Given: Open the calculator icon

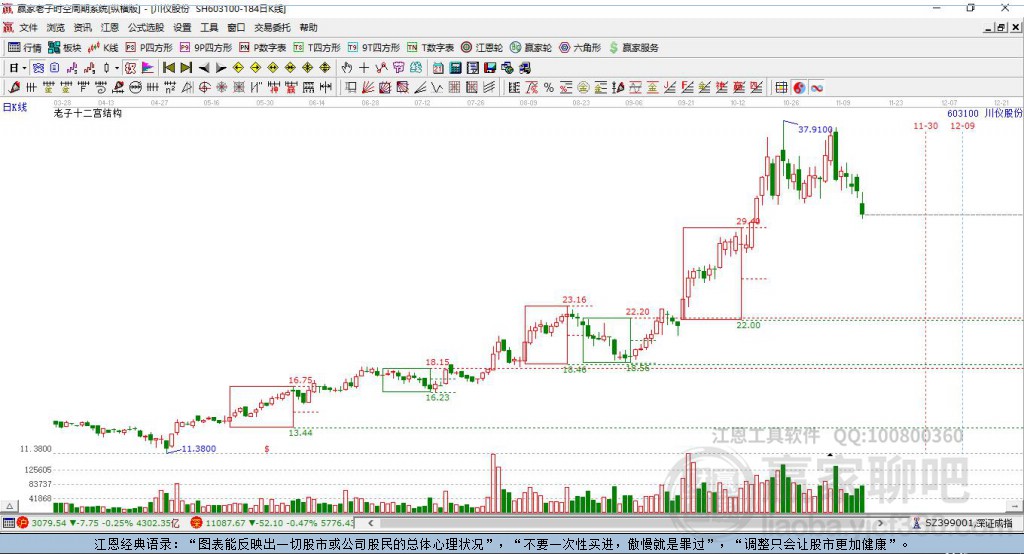Looking at the screenshot, I should pos(455,68).
